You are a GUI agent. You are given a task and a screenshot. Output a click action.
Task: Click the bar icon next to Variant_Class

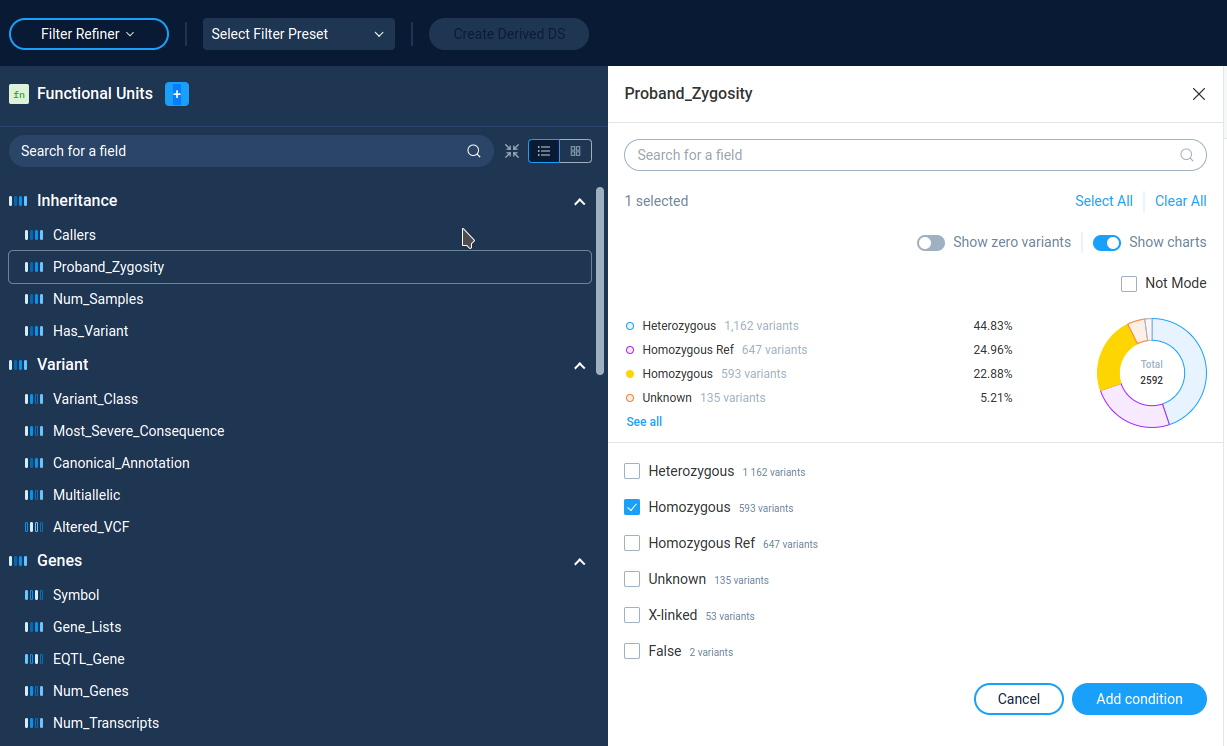[34, 399]
